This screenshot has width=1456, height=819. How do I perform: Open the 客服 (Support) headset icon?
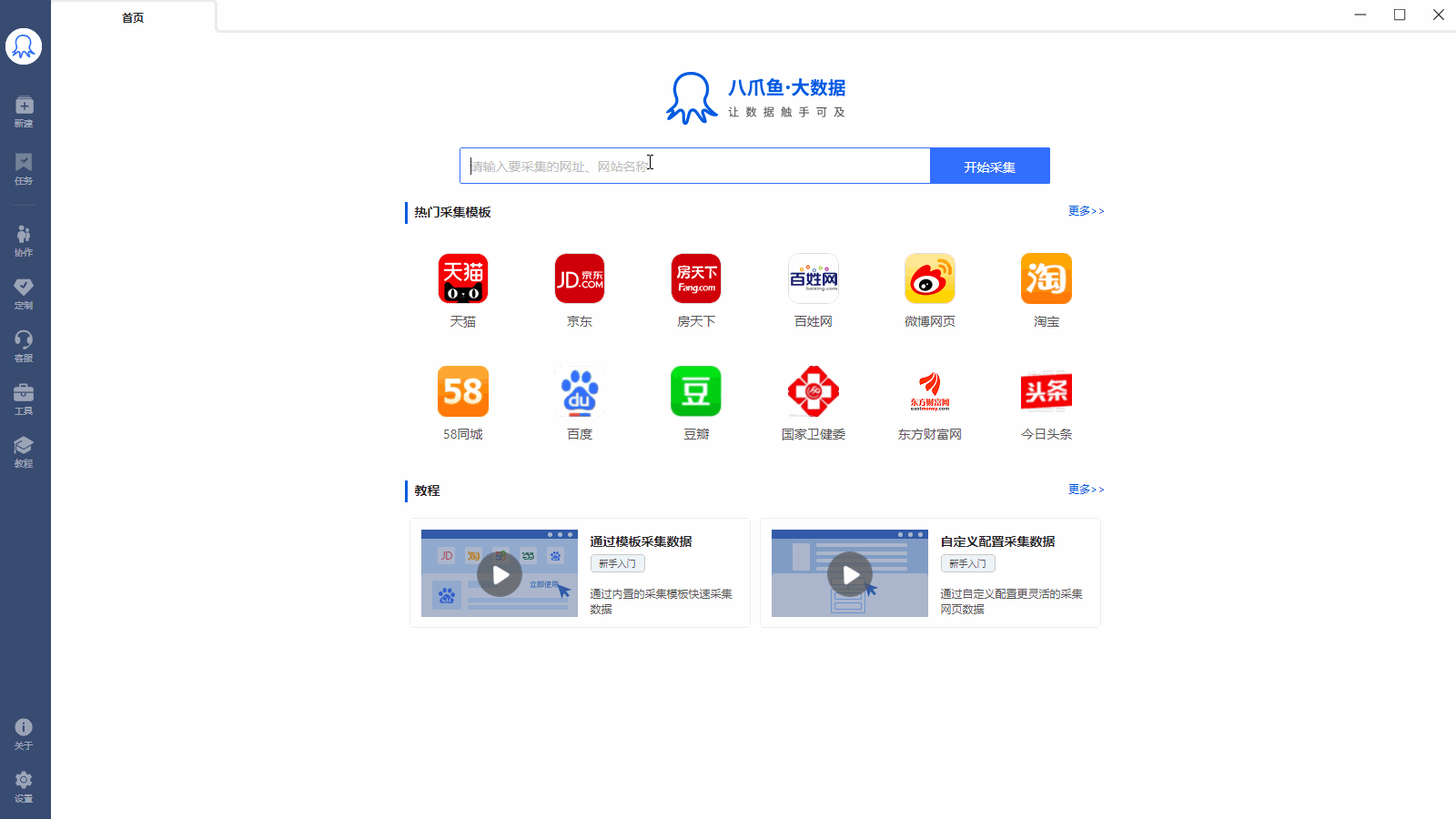24,347
